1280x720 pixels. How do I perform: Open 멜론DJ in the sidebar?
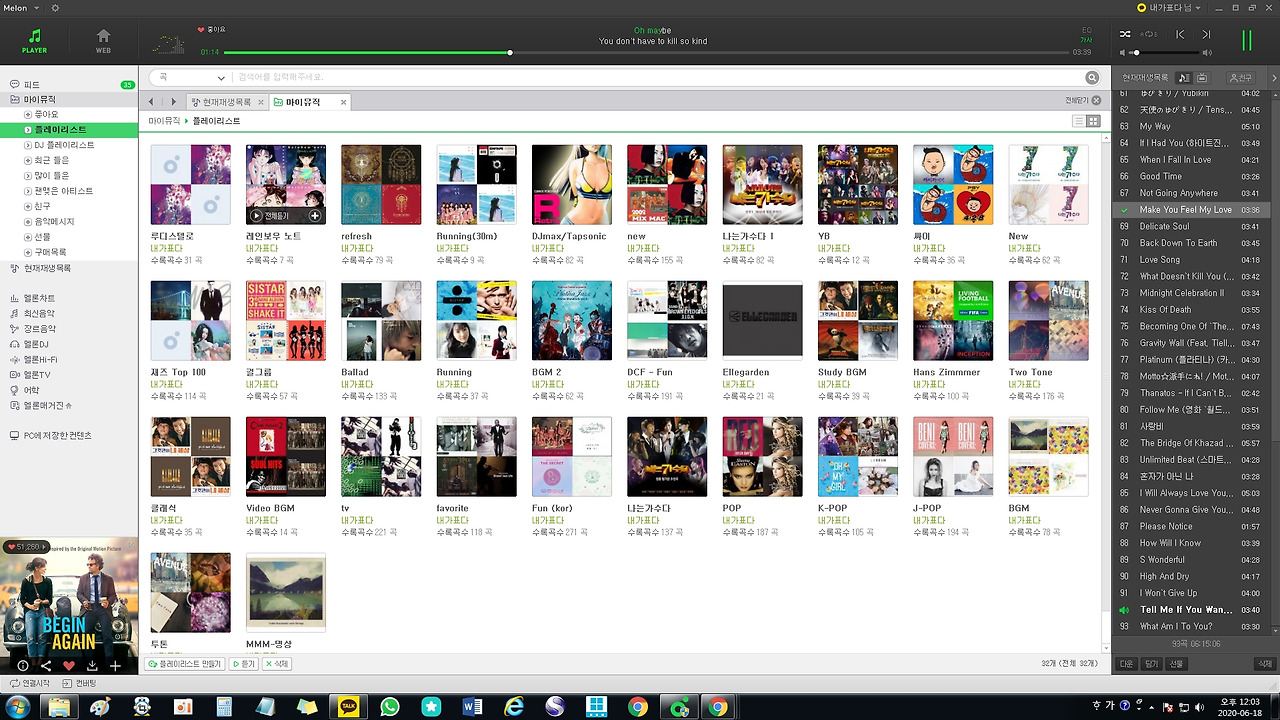[36, 344]
